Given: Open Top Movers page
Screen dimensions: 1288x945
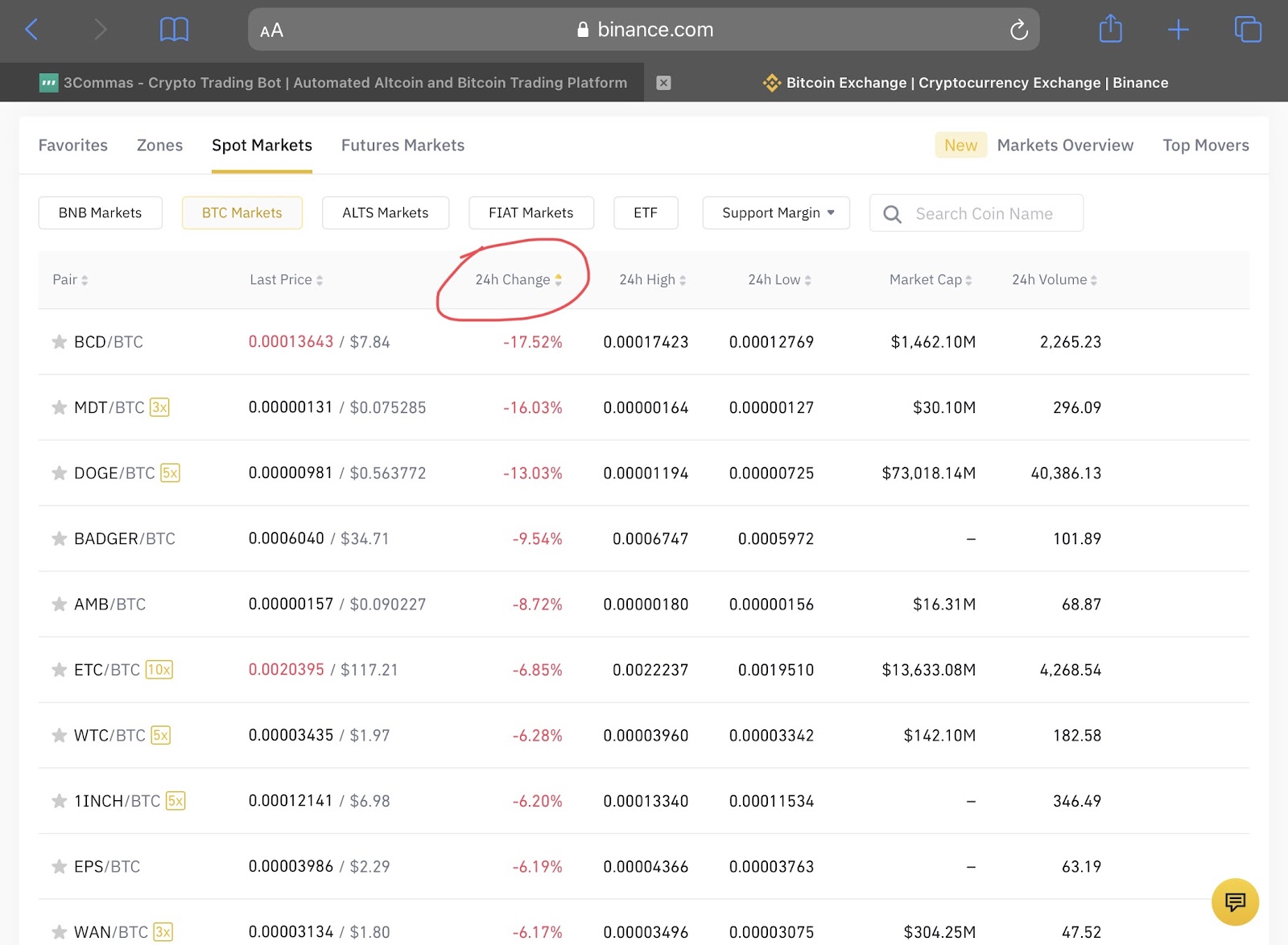Looking at the screenshot, I should pyautogui.click(x=1206, y=145).
